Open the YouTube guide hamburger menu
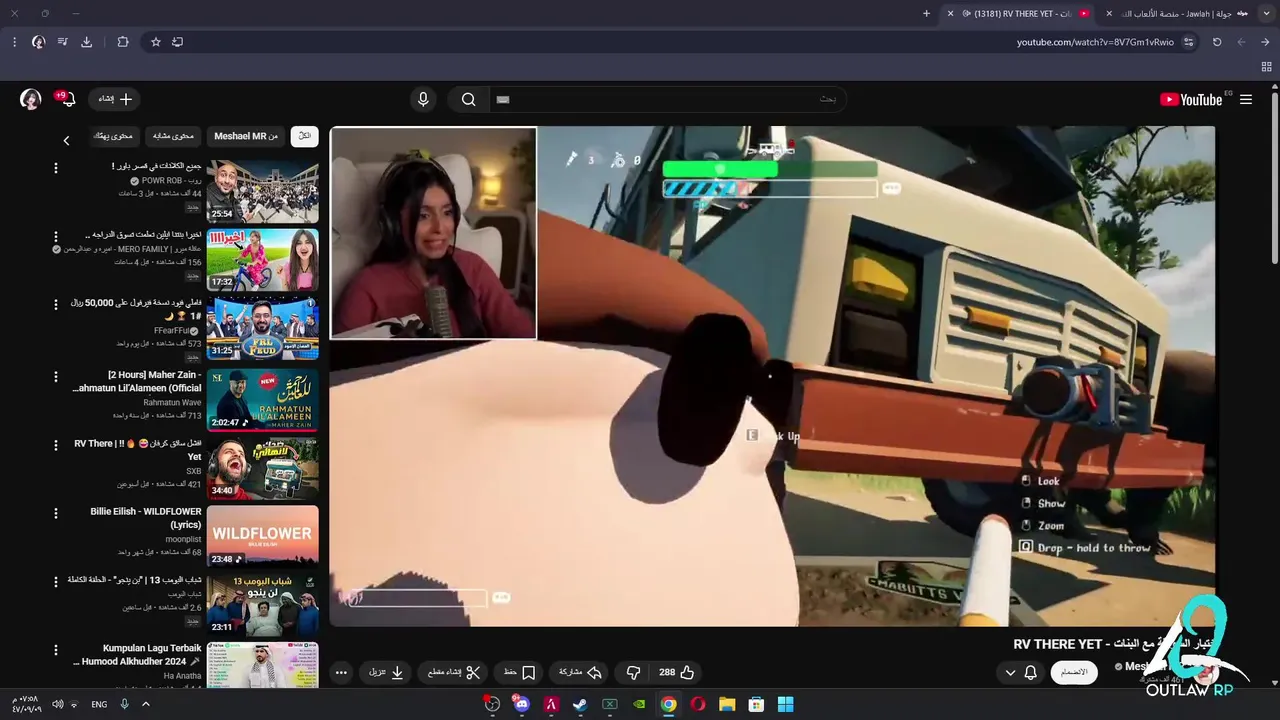Viewport: 1280px width, 720px height. point(1246,99)
